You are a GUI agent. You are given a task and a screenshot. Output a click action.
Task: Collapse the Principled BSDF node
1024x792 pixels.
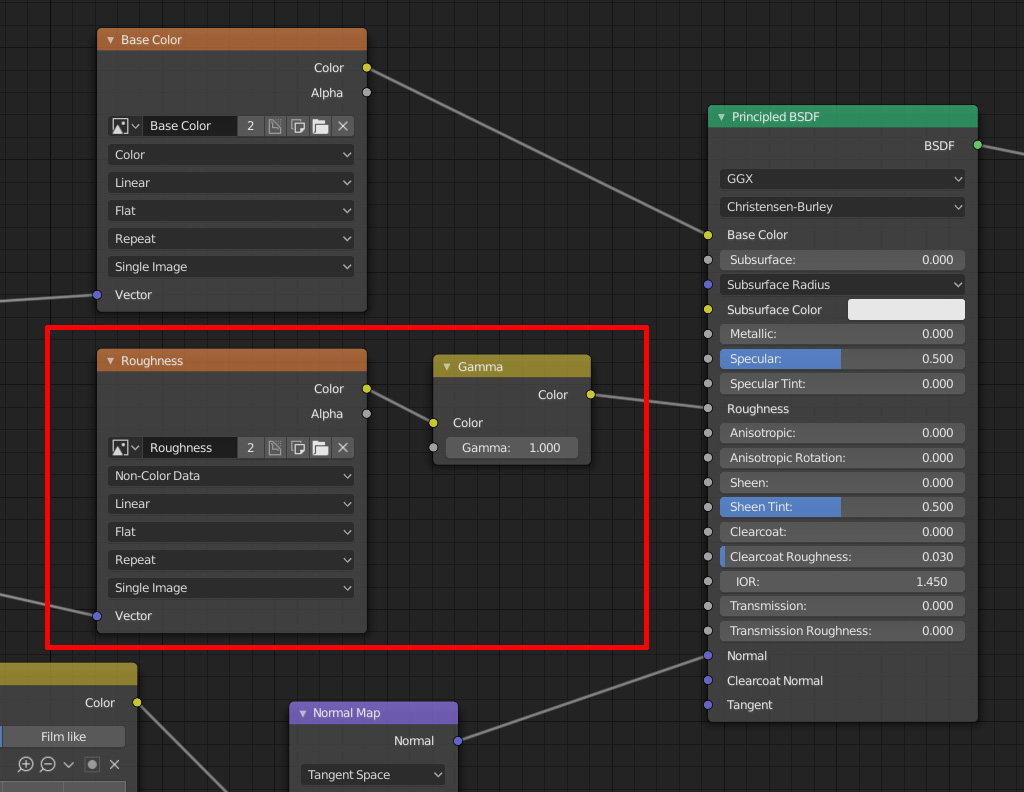point(721,117)
